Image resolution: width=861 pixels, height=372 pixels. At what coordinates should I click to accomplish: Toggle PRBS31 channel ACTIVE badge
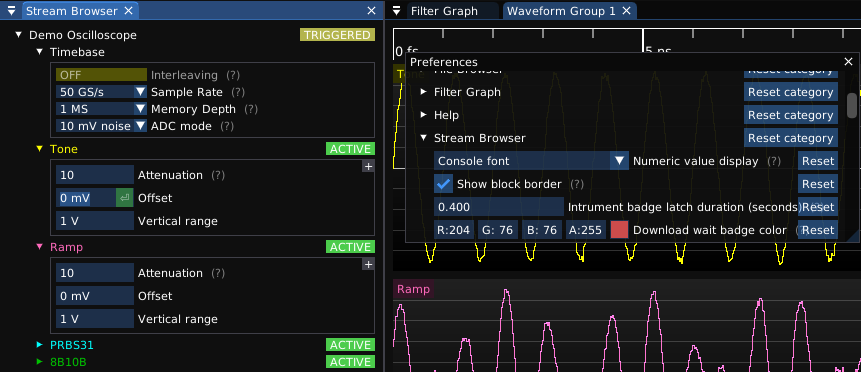tap(350, 345)
